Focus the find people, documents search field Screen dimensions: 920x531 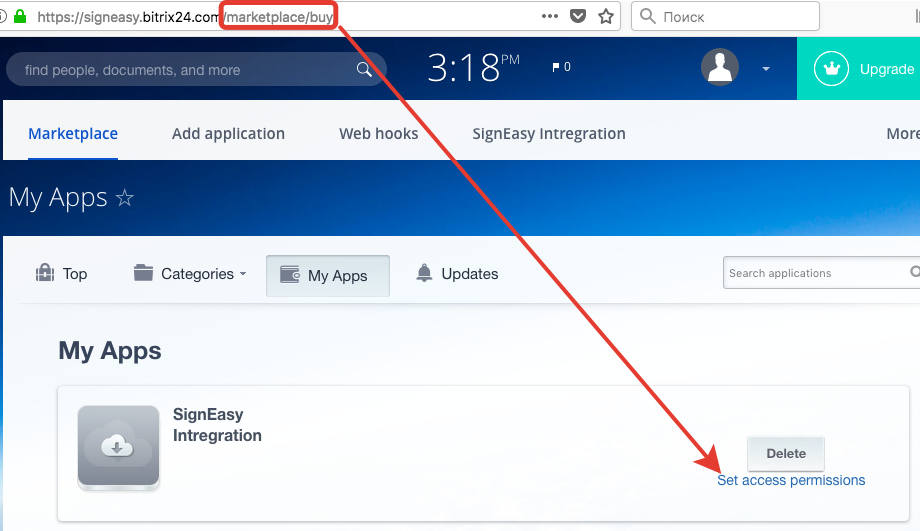(196, 69)
